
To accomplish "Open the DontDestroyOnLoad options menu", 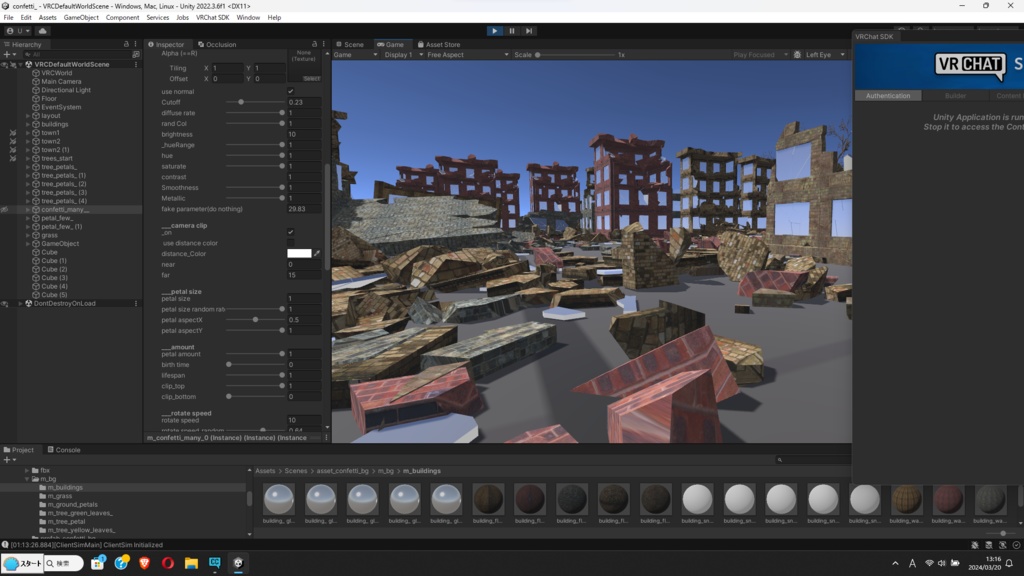I will pyautogui.click(x=136, y=304).
